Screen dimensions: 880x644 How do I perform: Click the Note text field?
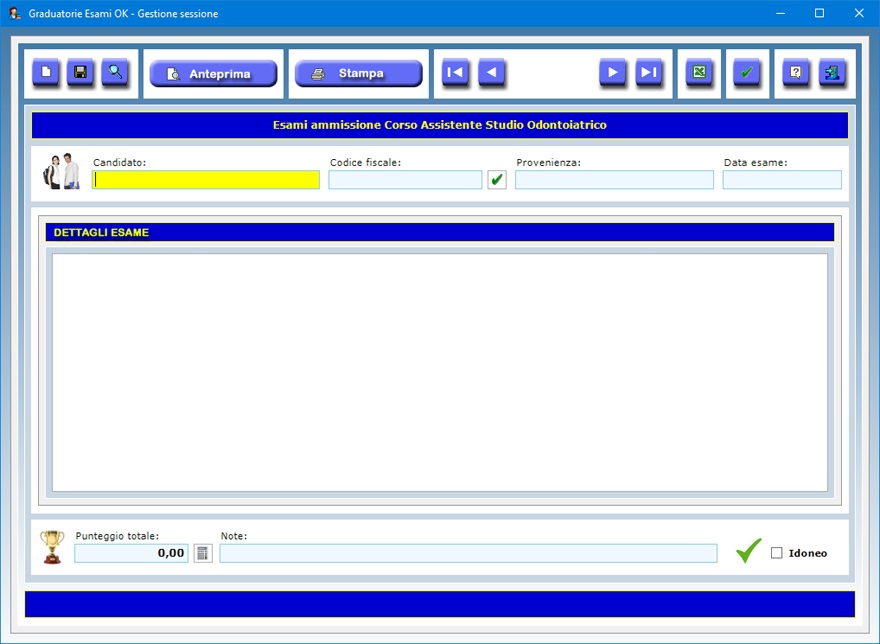click(x=469, y=553)
